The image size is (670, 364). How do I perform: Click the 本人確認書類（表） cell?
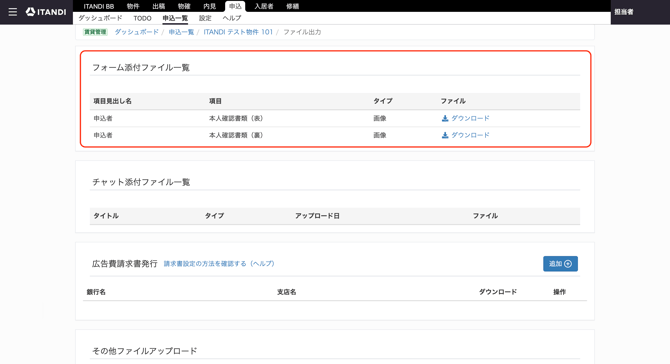236,118
